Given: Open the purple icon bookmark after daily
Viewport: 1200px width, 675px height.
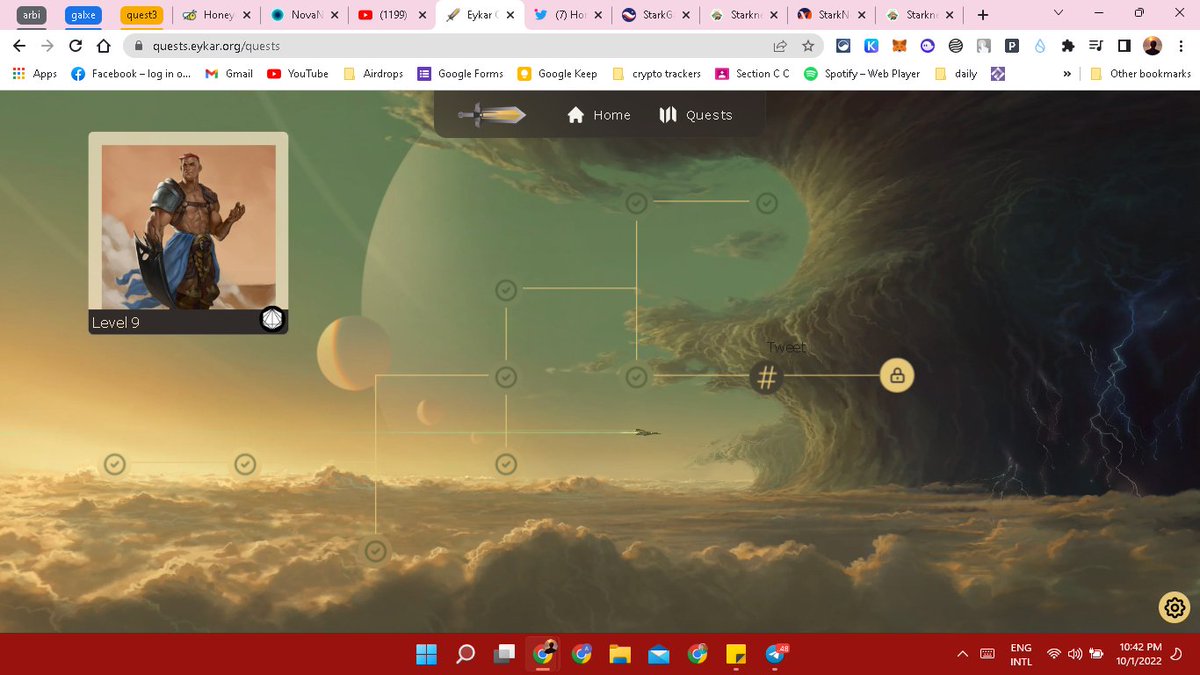Looking at the screenshot, I should click(x=997, y=74).
